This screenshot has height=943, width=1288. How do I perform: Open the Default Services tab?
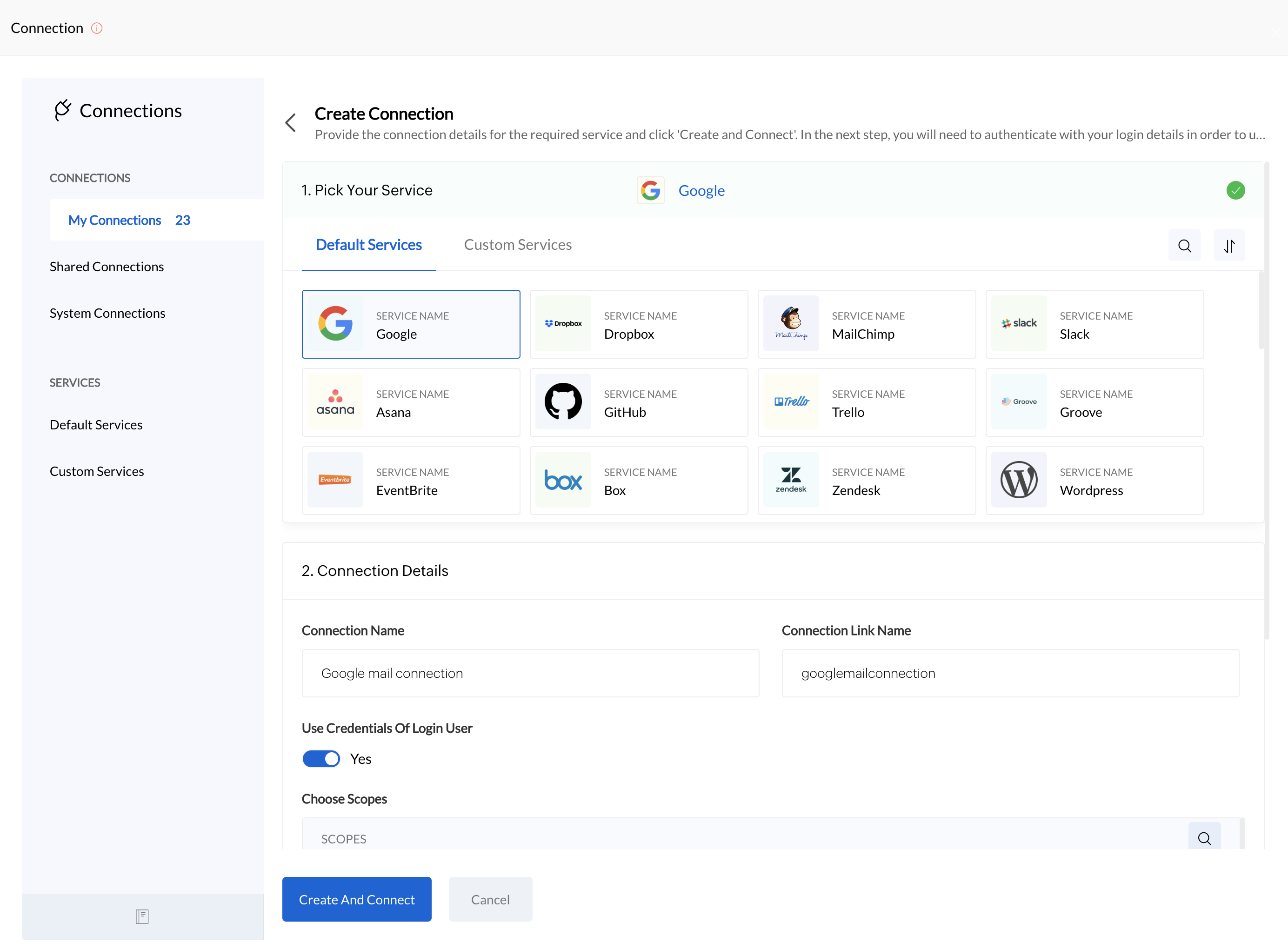[x=368, y=245]
